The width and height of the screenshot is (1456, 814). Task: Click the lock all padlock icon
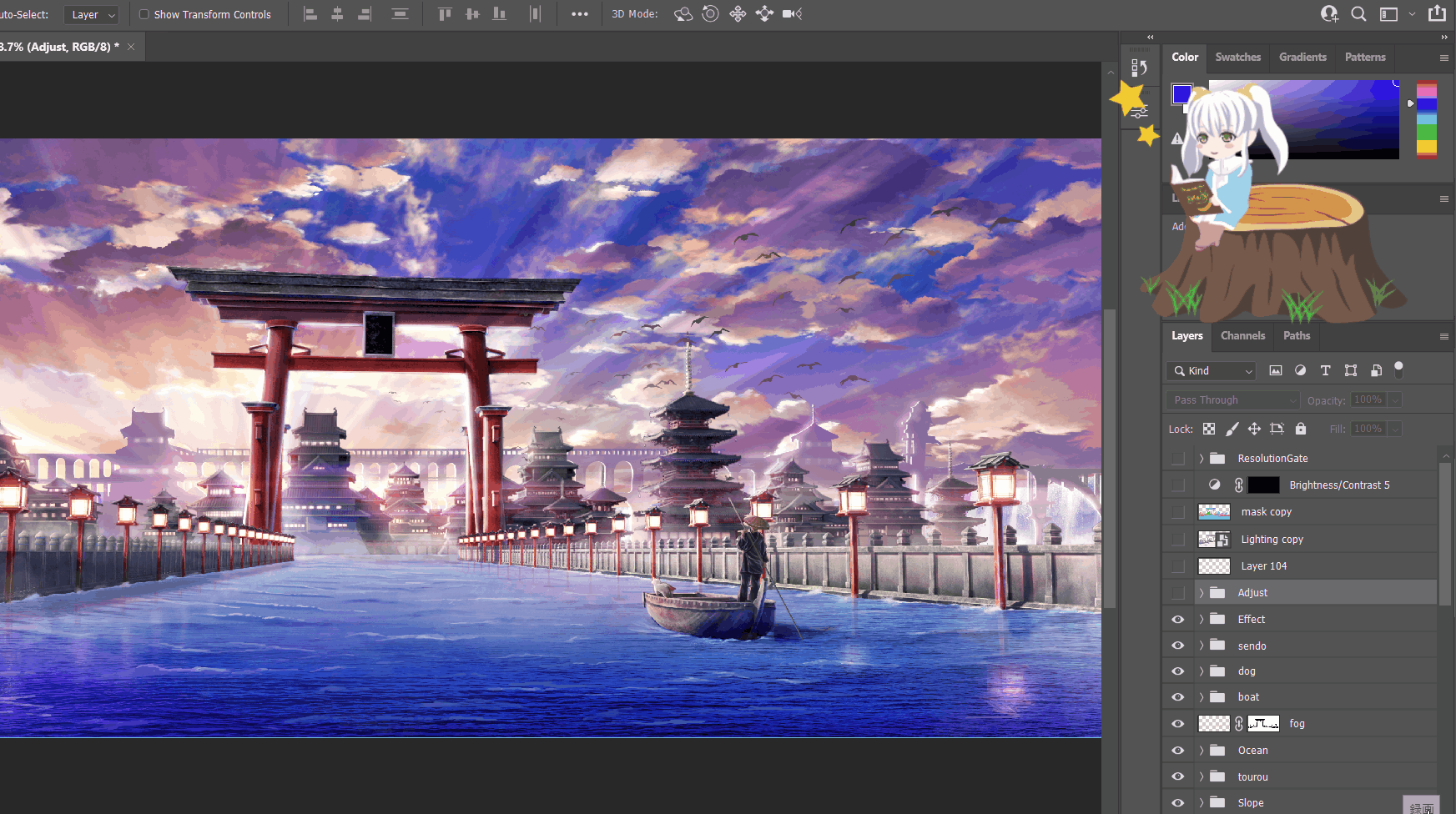coord(1300,429)
